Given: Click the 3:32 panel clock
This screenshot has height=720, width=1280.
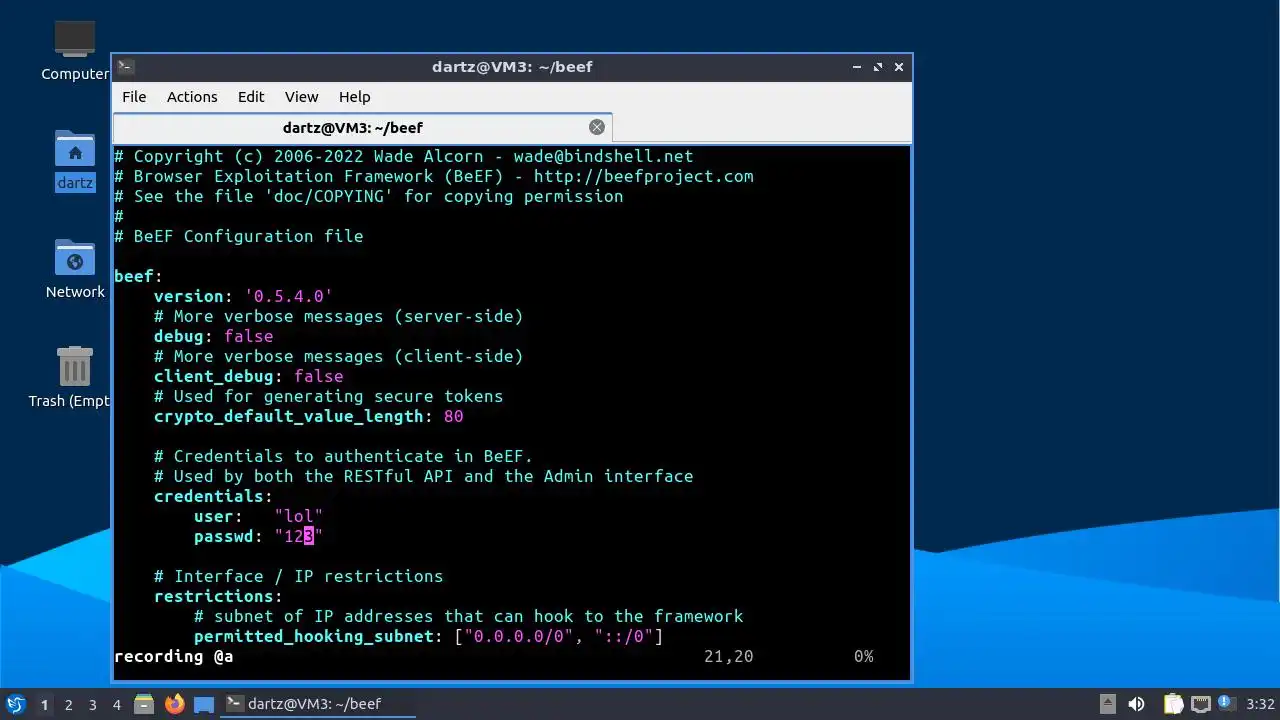Looking at the screenshot, I should coord(1260,704).
